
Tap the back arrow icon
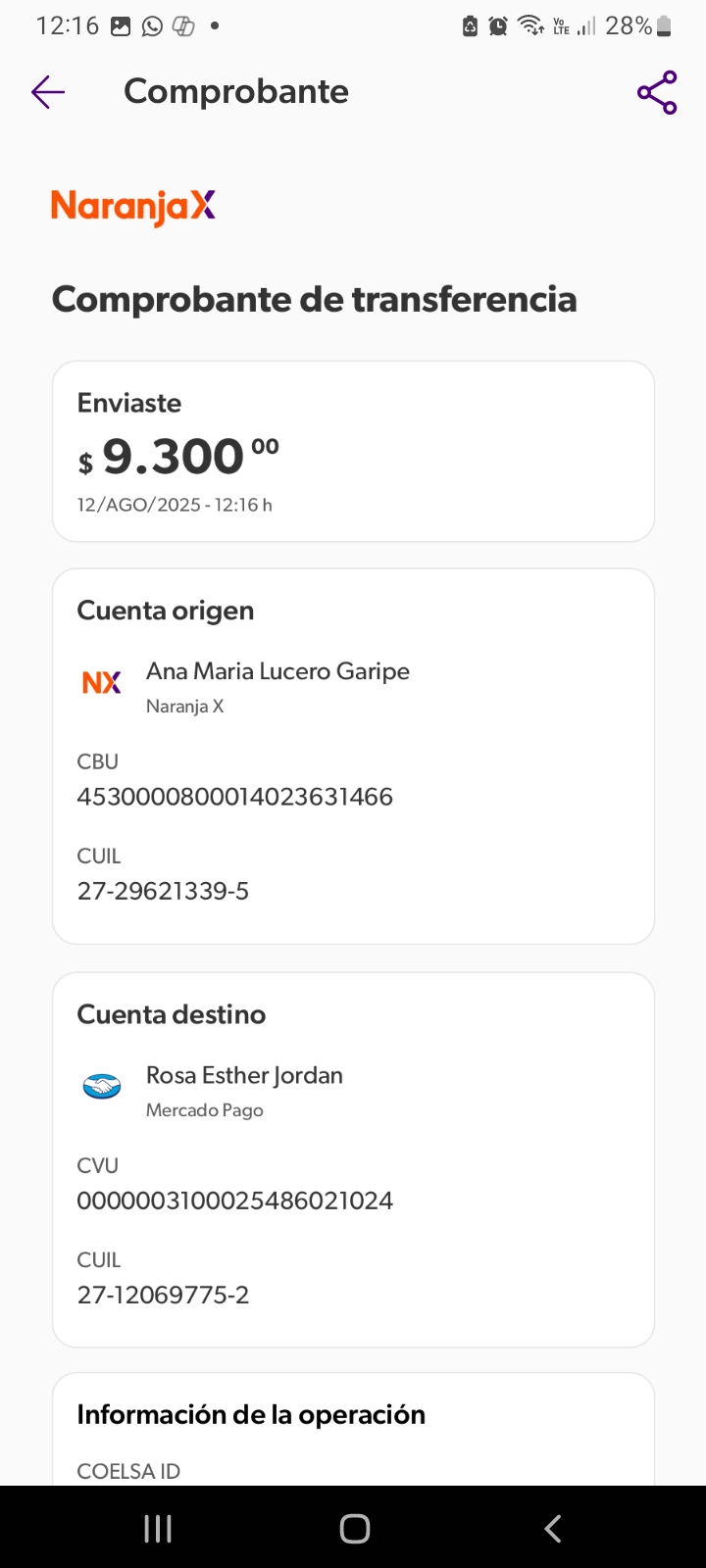[x=47, y=92]
